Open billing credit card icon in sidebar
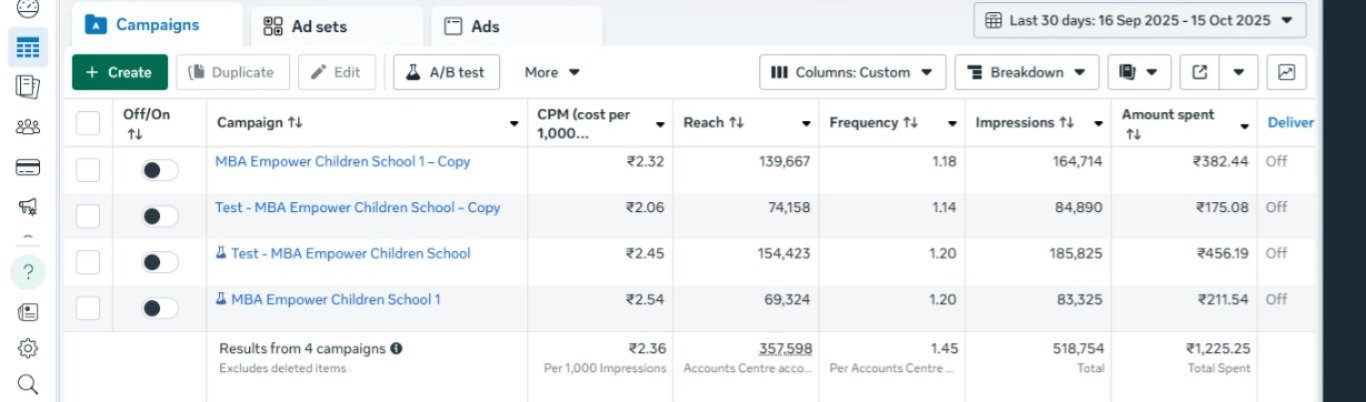This screenshot has width=1366, height=402. 28,167
